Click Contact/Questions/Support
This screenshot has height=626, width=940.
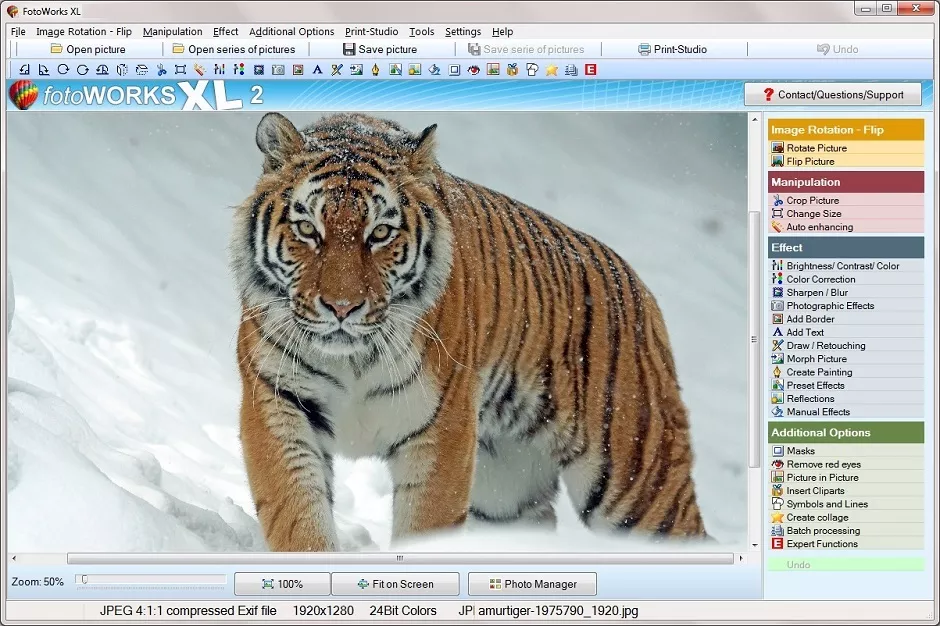pyautogui.click(x=833, y=93)
